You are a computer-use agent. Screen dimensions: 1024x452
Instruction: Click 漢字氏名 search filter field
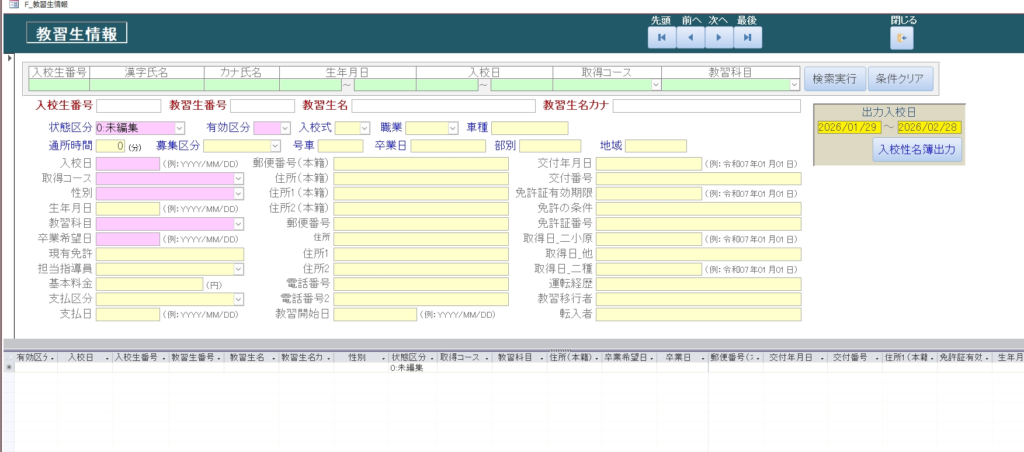147,85
